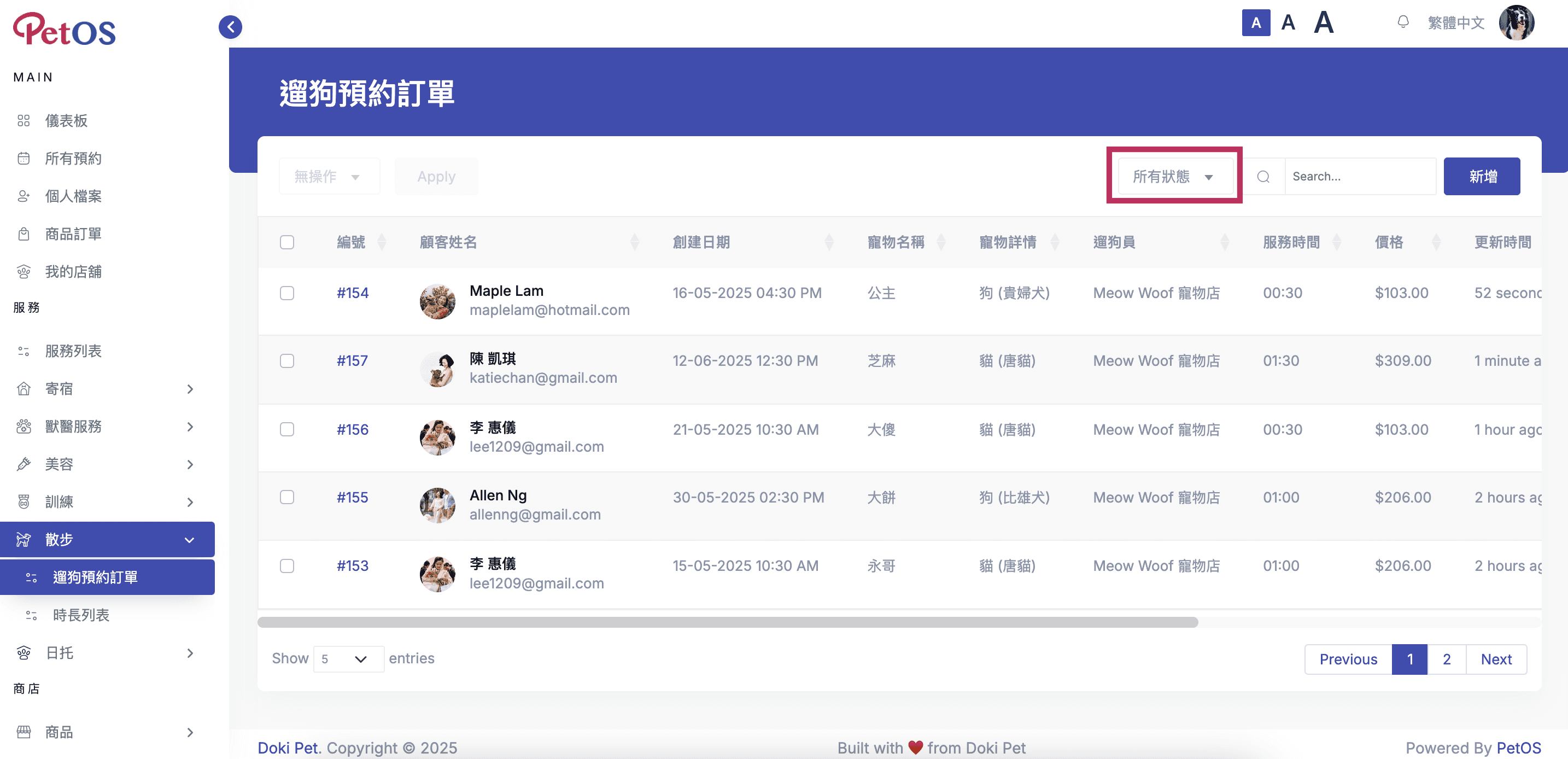This screenshot has height=759, width=1568.
Task: Click the 服務列表 list icon
Action: 24,351
